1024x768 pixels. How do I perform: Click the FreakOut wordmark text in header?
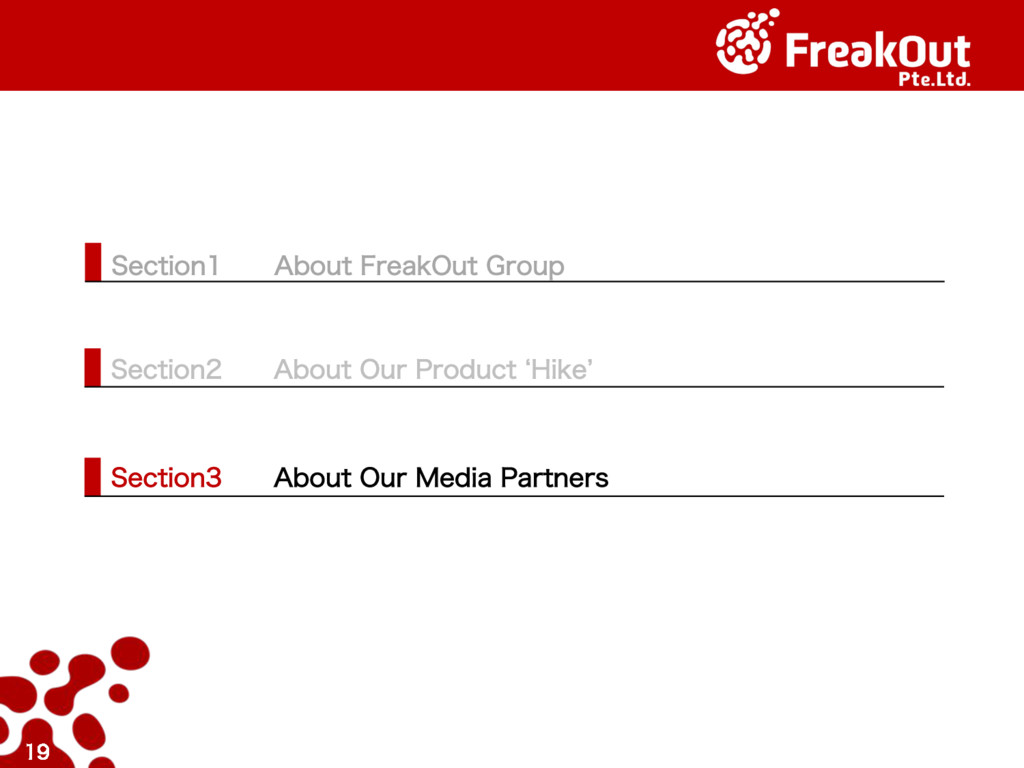coord(877,50)
